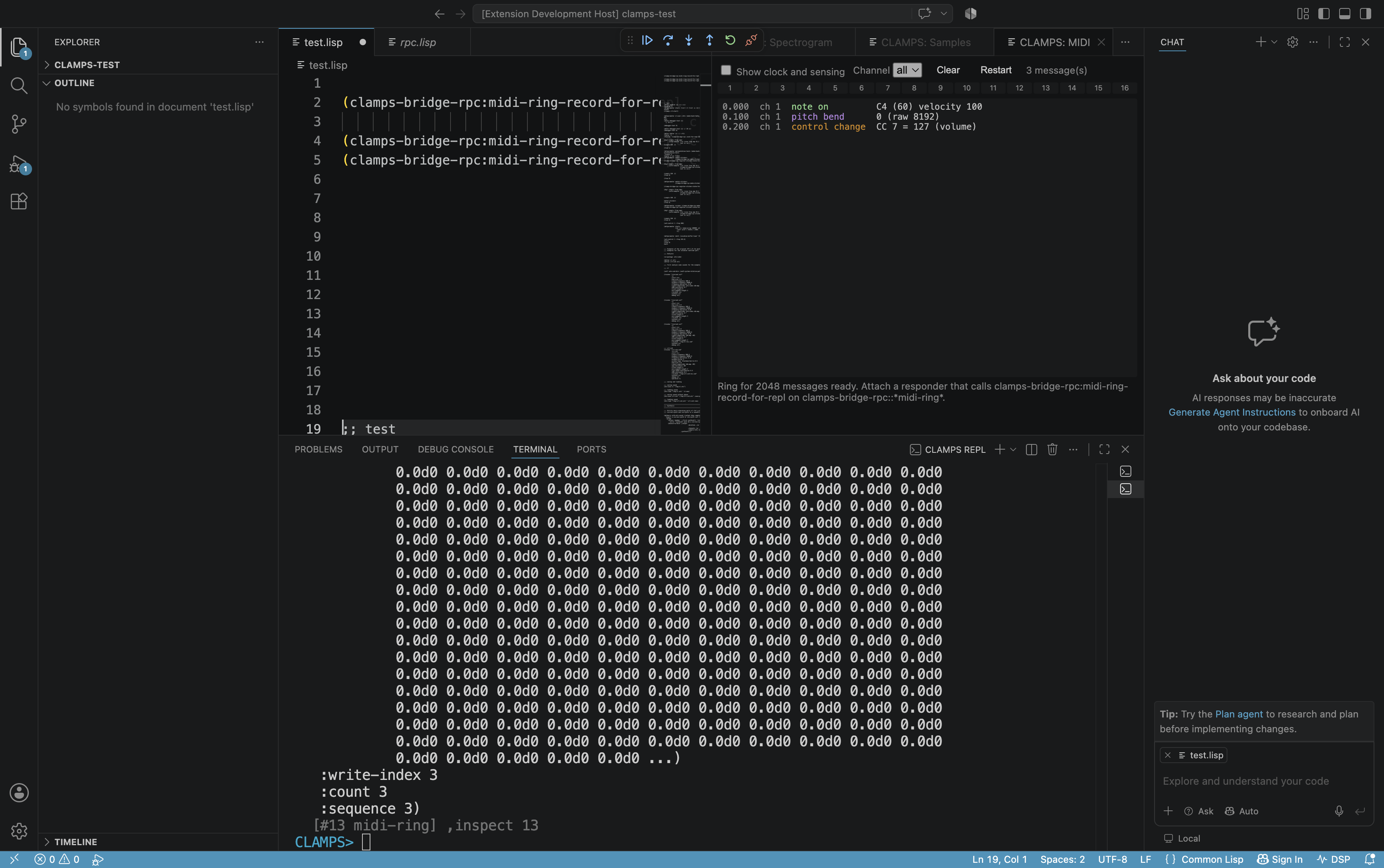Click errors and warnings status indicator
The height and width of the screenshot is (868, 1384).
tap(57, 859)
